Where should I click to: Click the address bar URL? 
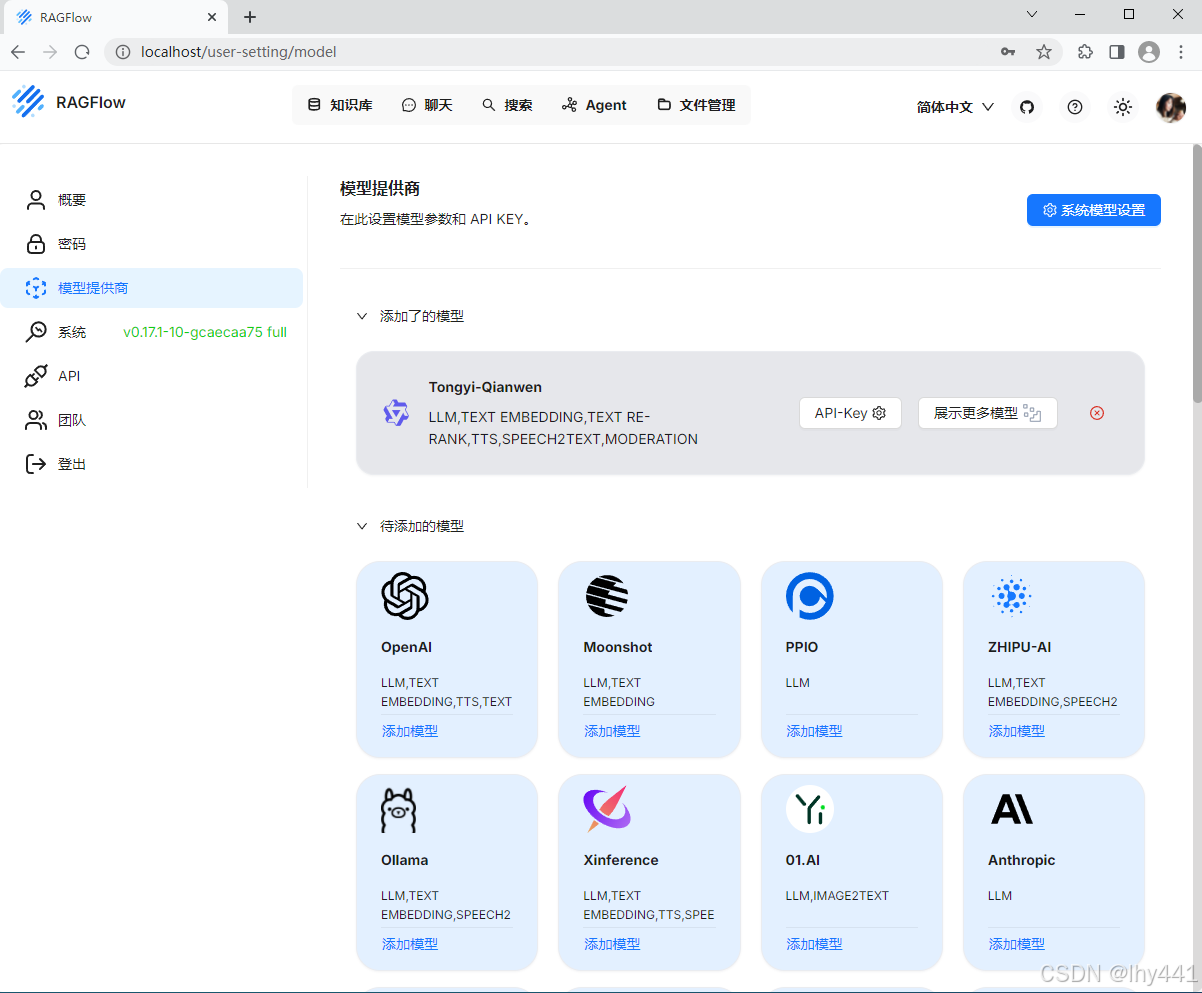pos(239,52)
